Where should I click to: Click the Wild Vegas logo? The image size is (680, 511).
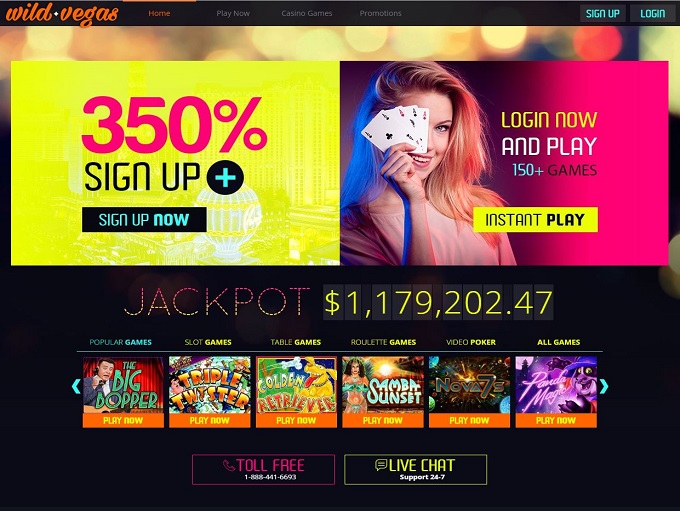click(62, 14)
